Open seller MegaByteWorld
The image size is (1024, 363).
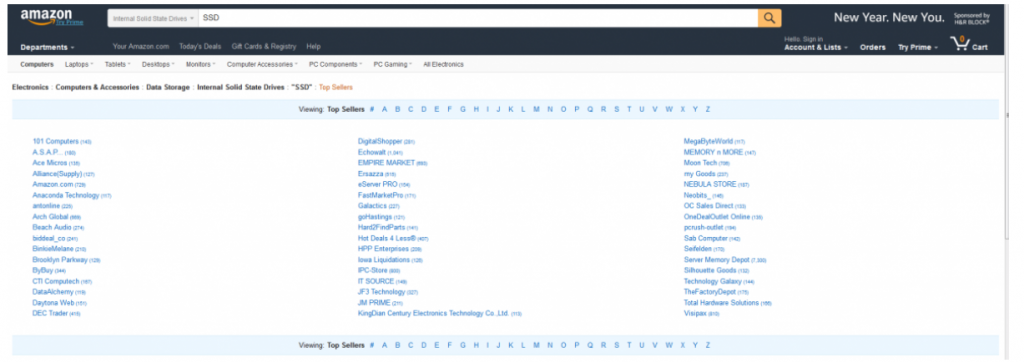(x=708, y=141)
